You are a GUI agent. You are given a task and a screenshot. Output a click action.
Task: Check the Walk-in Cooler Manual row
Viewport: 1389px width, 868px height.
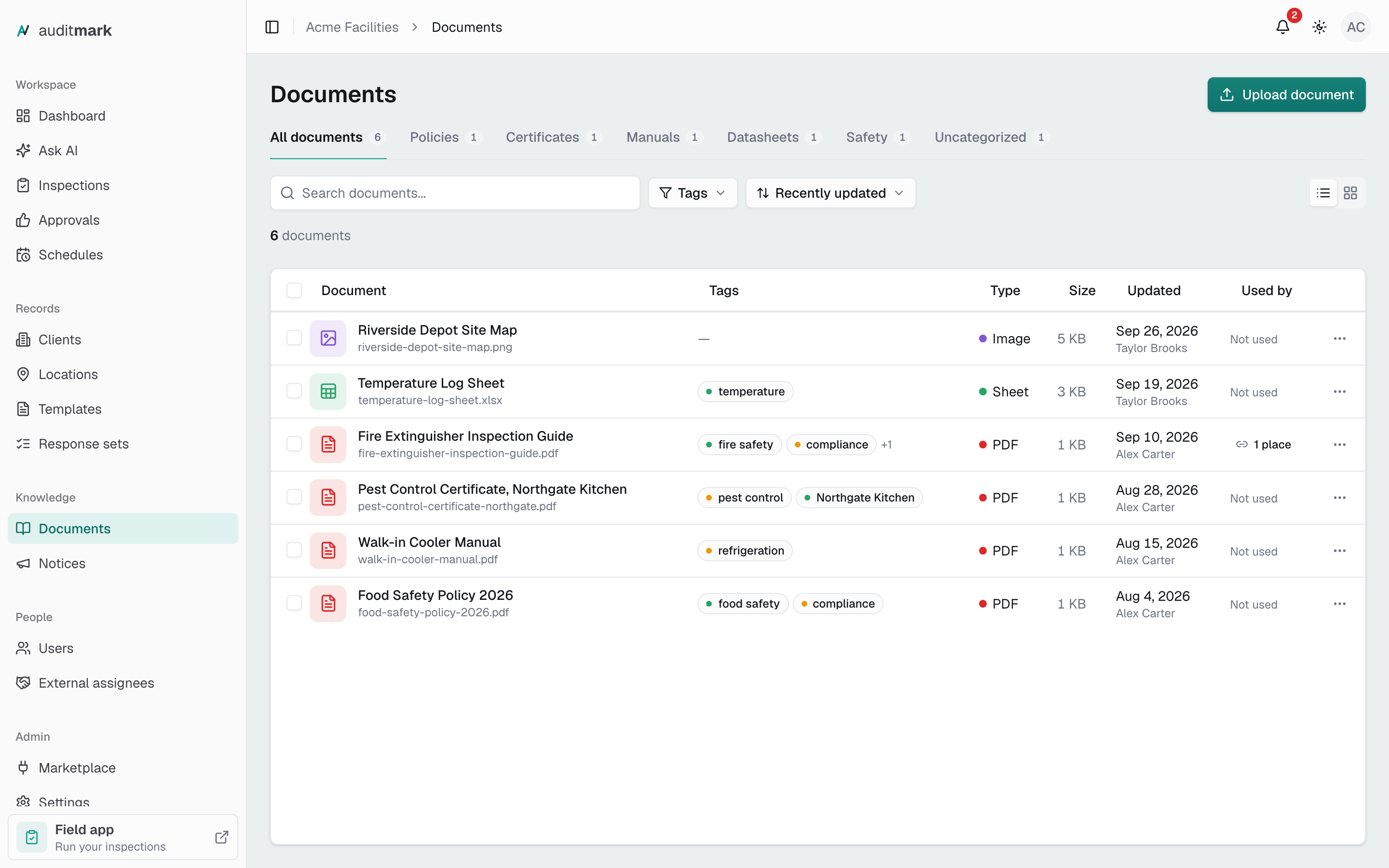[294, 550]
